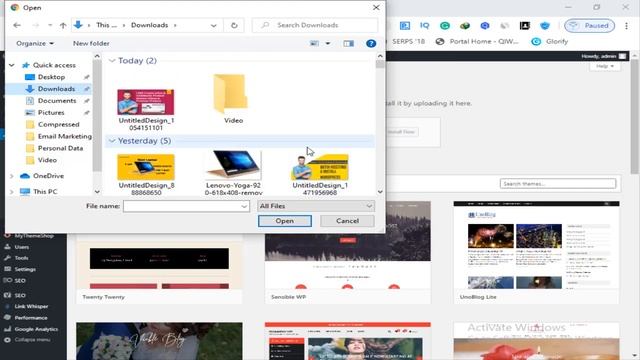Image resolution: width=640 pixels, height=360 pixels.
Task: Click the Paused profile button
Action: point(589,25)
